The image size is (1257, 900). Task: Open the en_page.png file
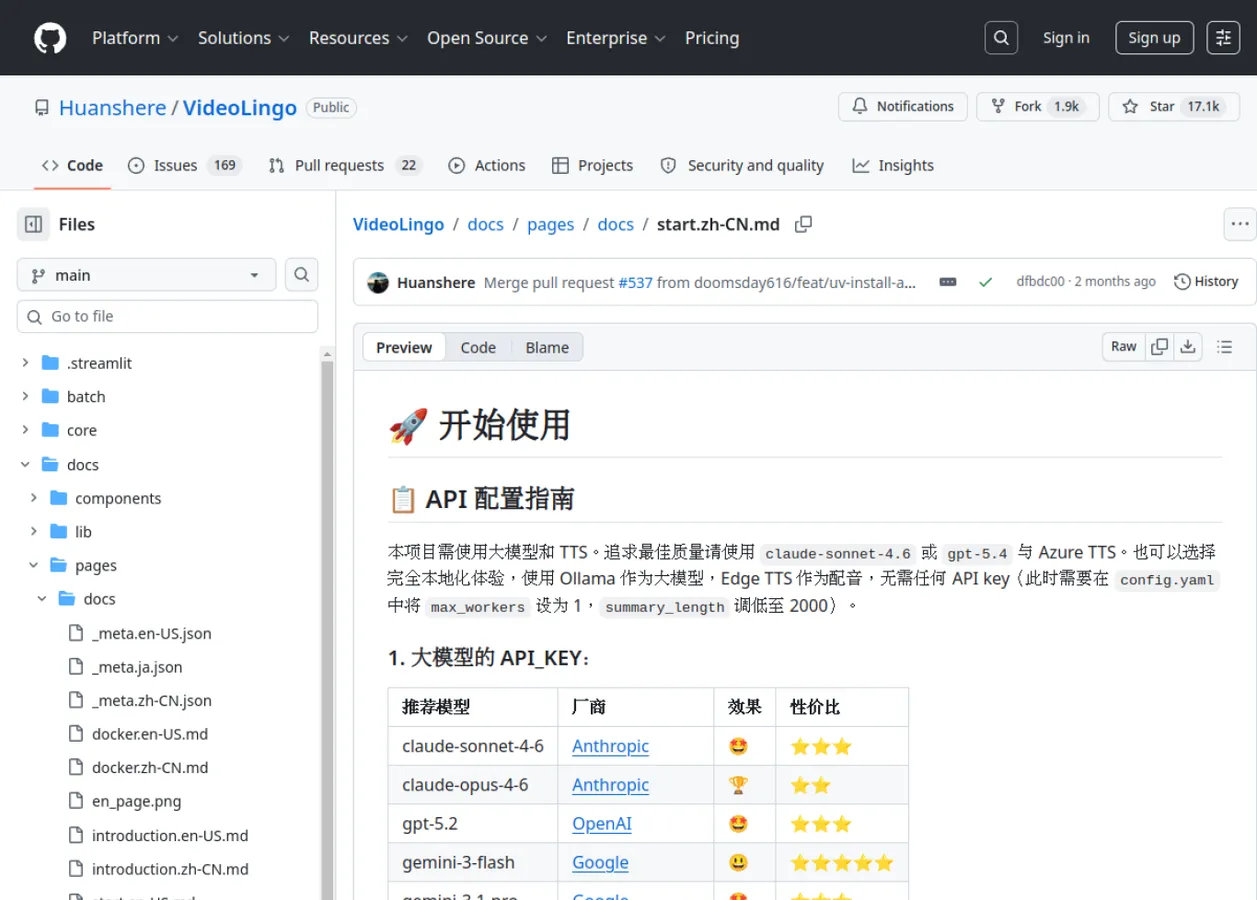pos(136,801)
